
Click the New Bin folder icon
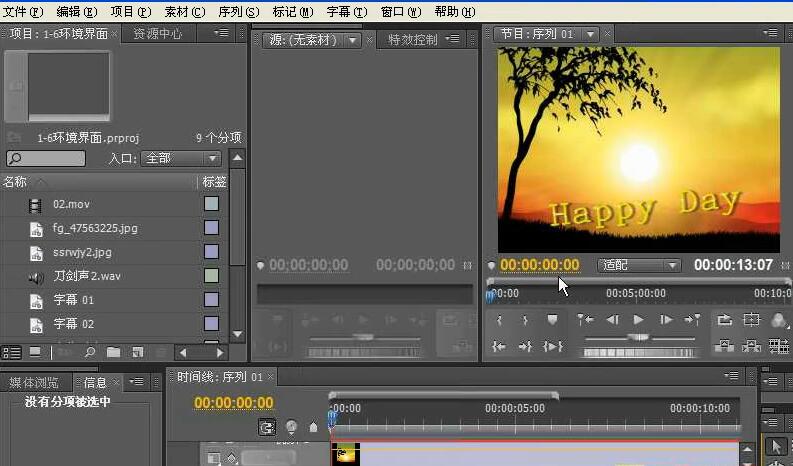[113, 353]
